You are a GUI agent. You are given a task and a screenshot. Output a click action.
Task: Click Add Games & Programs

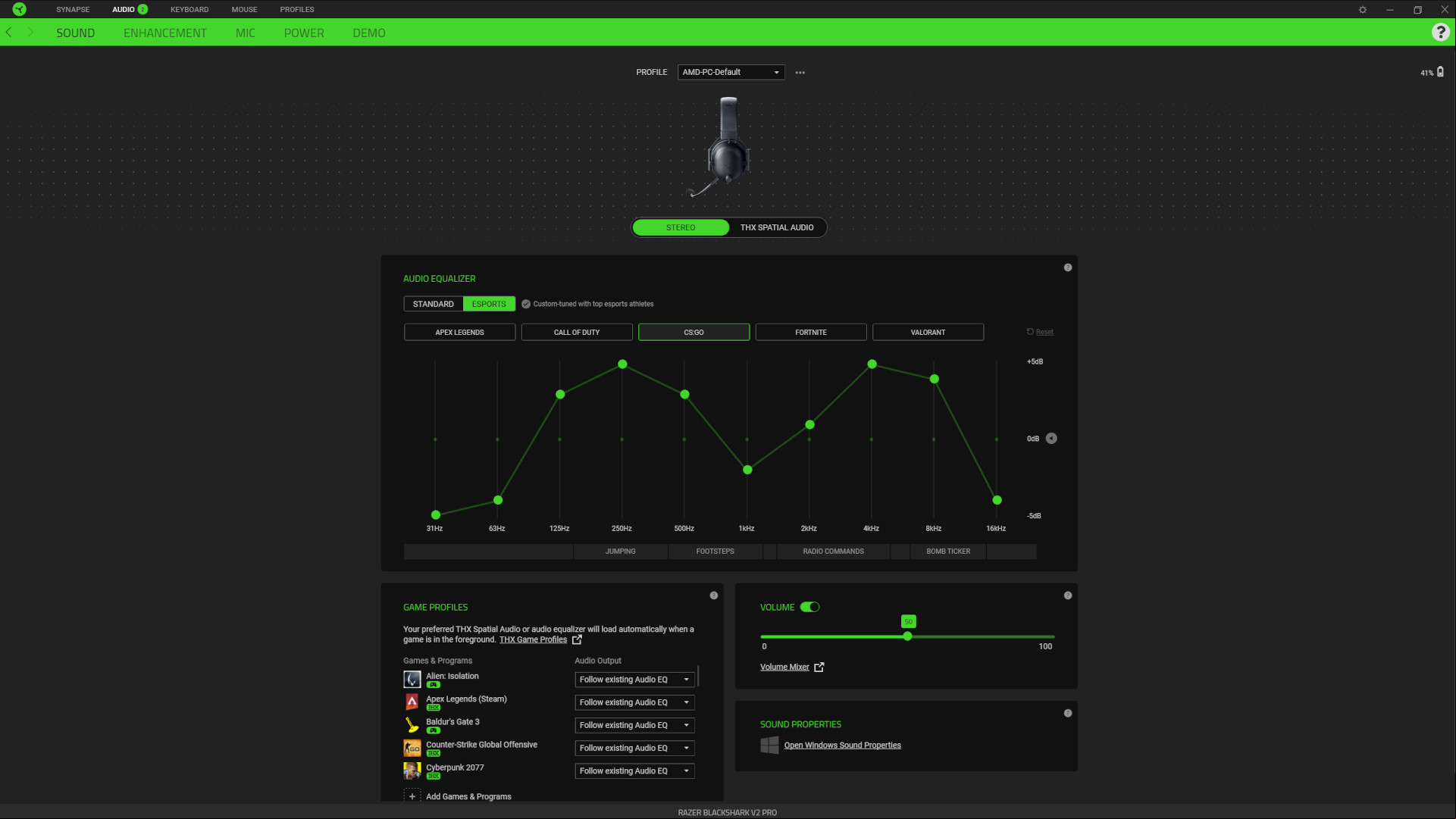468,796
